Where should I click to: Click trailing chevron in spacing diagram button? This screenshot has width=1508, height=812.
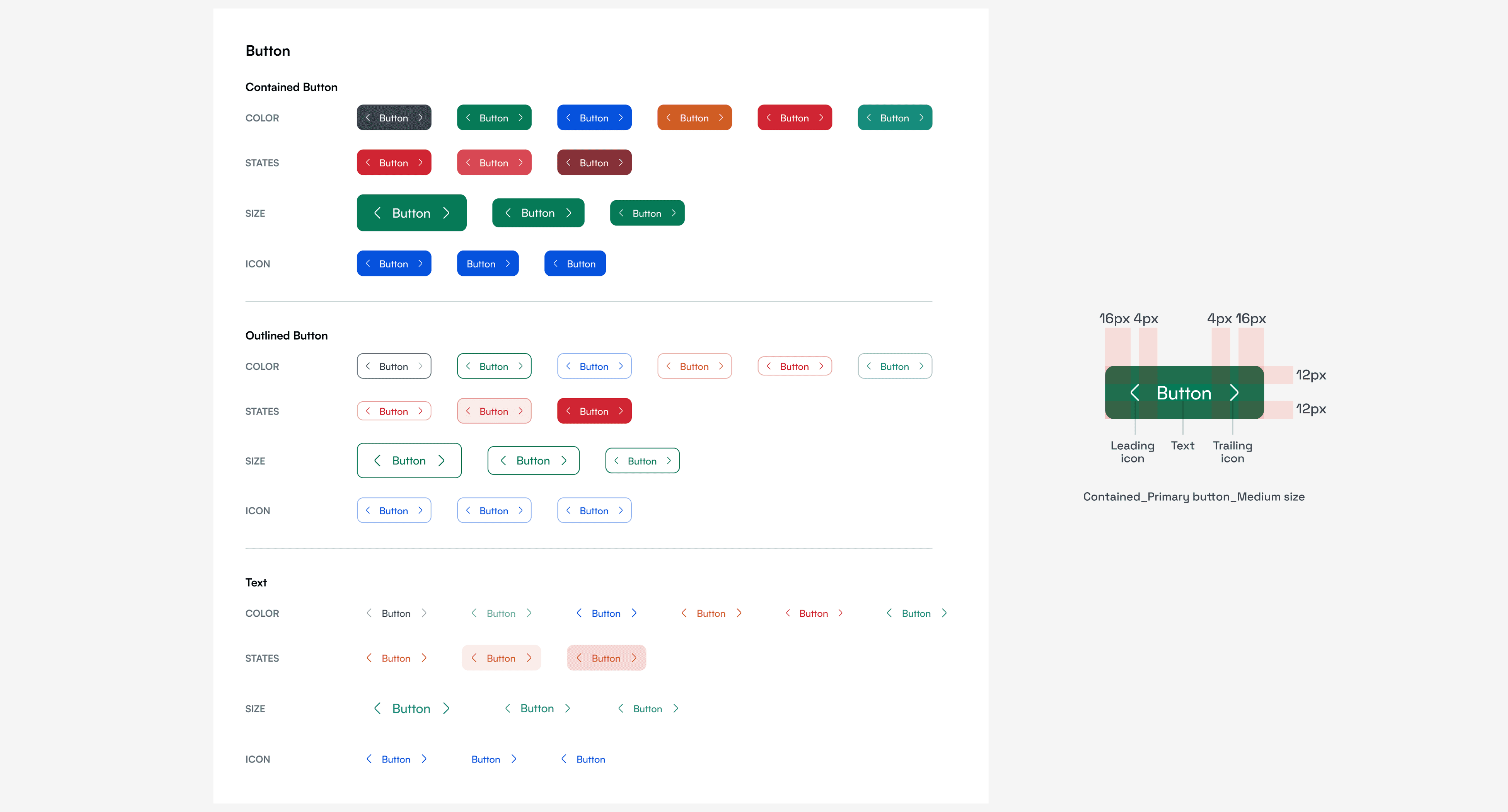point(1234,393)
